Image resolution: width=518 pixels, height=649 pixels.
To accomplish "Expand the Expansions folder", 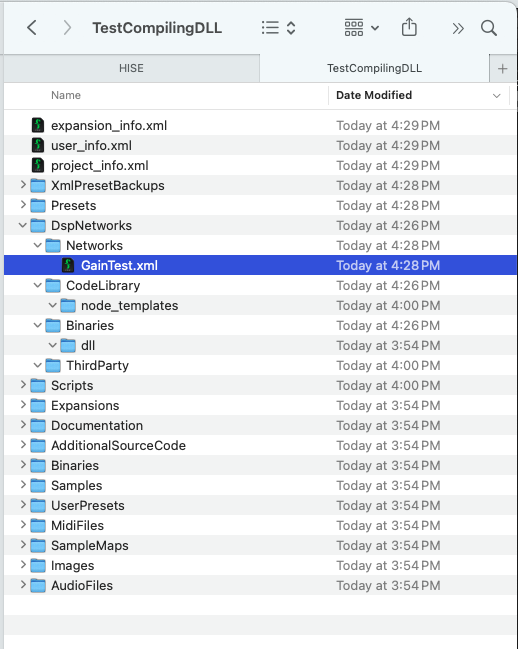I will [23, 404].
